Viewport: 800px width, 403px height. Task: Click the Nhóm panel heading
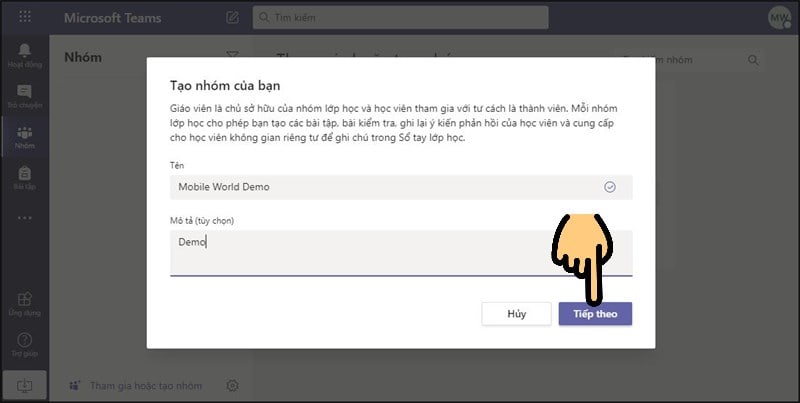pyautogui.click(x=83, y=57)
